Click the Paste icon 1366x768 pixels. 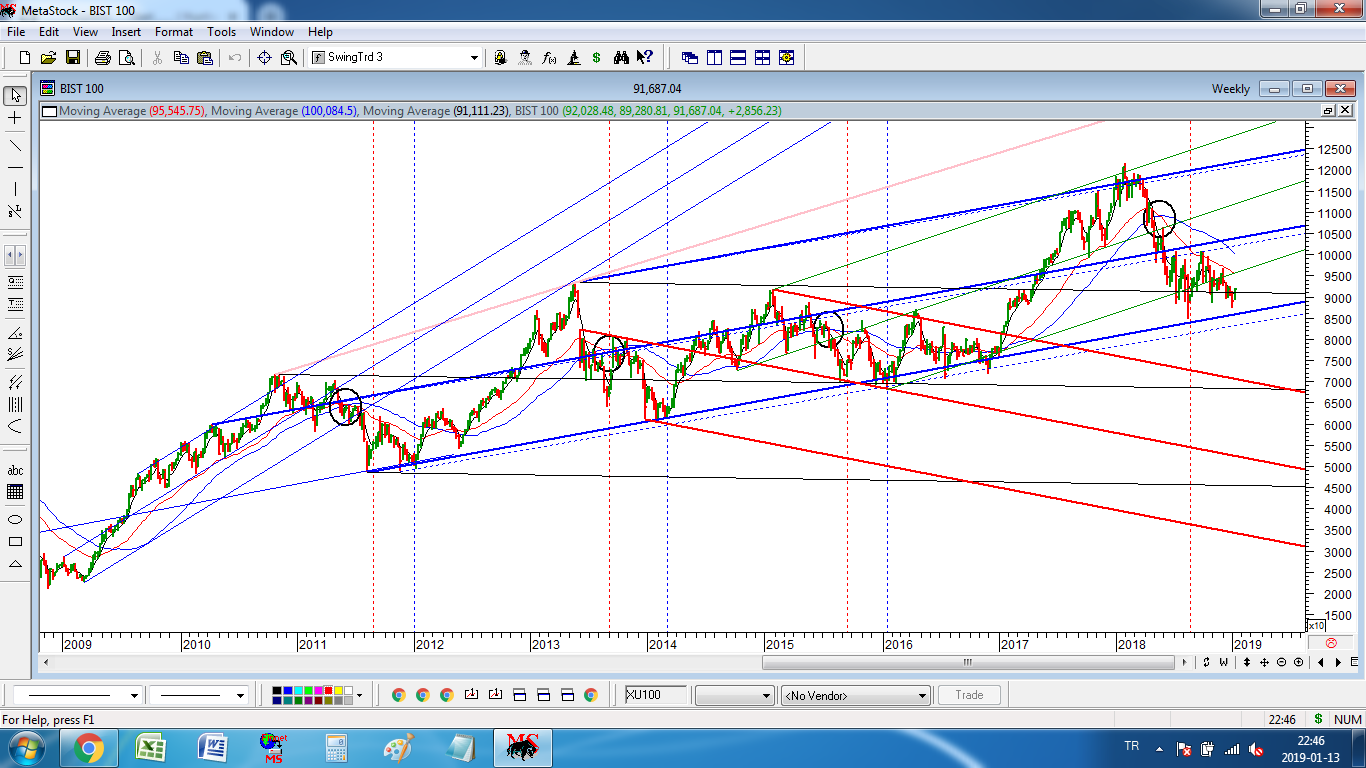click(x=205, y=58)
